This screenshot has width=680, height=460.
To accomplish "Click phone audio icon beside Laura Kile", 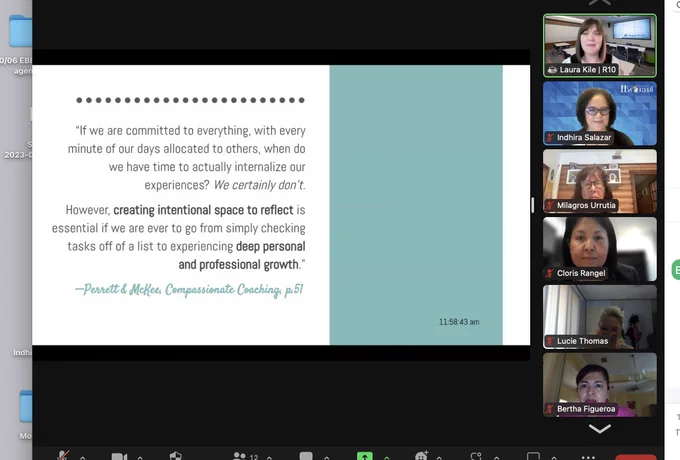I will coord(552,70).
